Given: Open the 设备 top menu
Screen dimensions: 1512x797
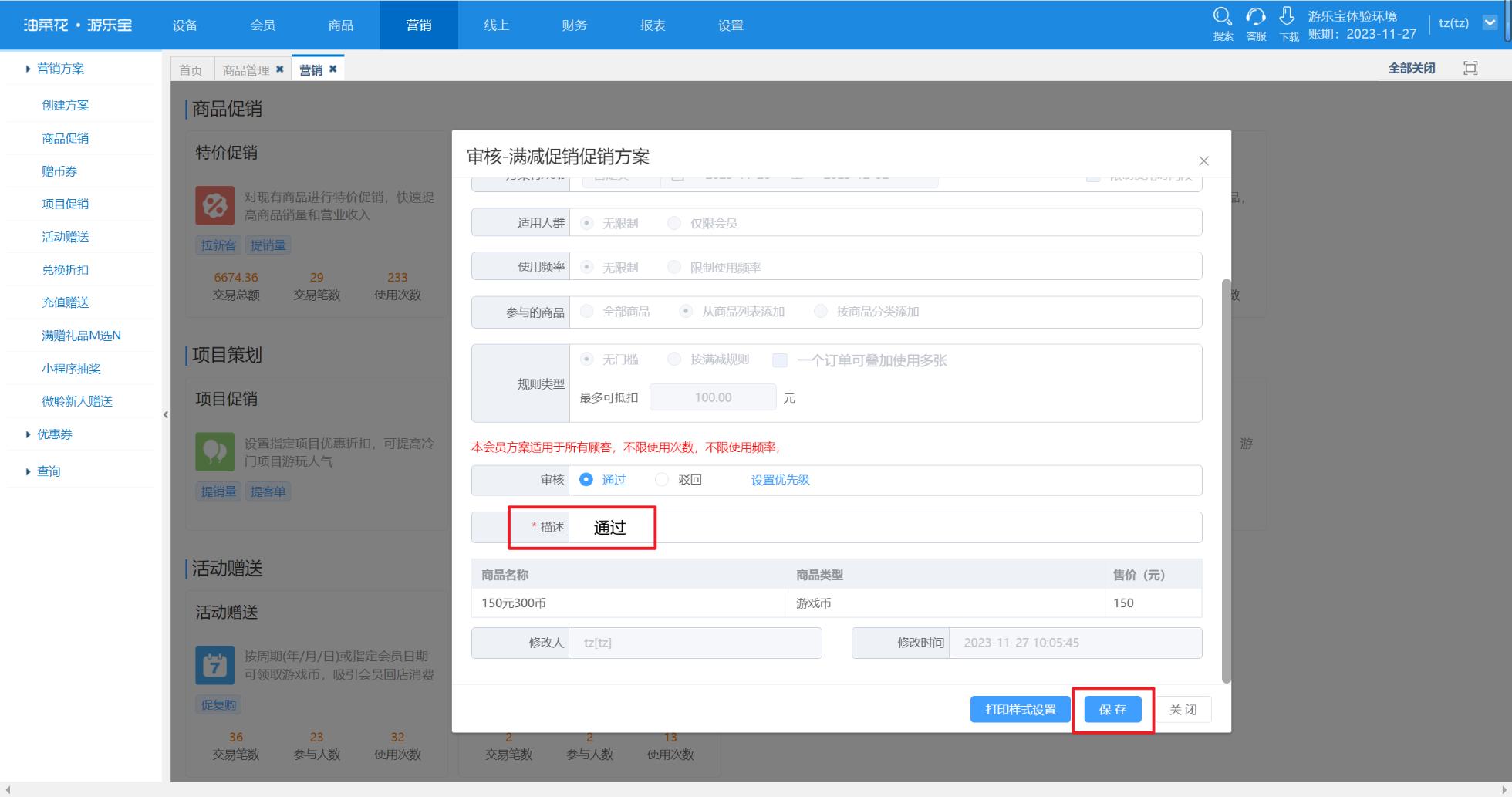Looking at the screenshot, I should click(185, 25).
